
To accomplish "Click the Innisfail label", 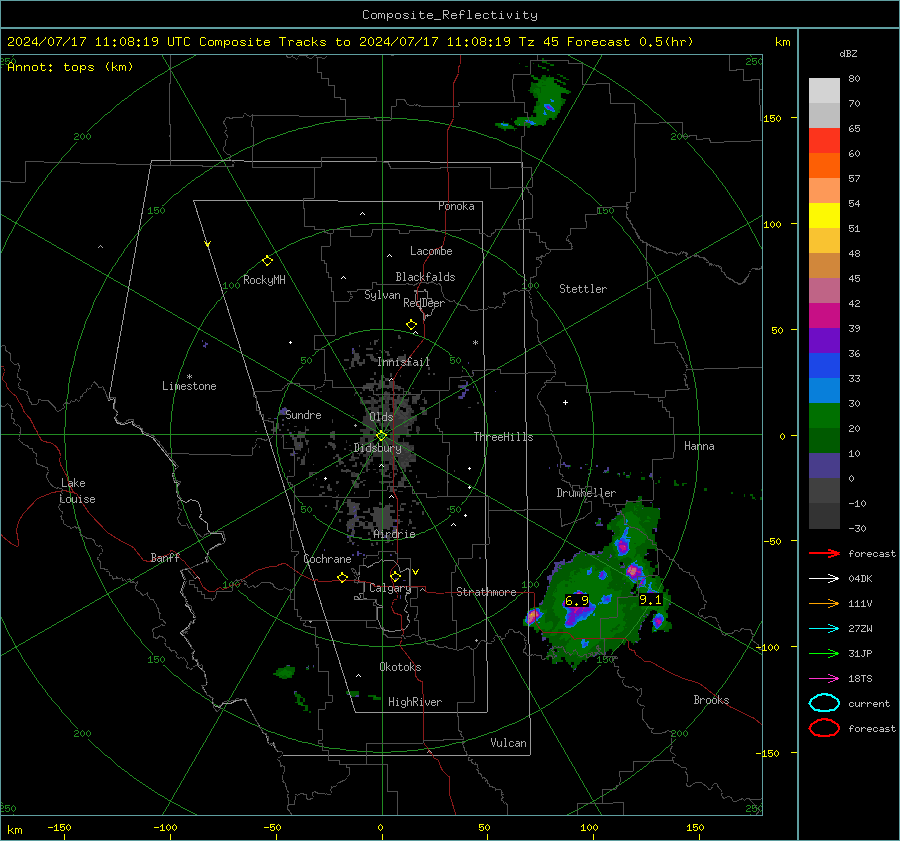I will (403, 362).
